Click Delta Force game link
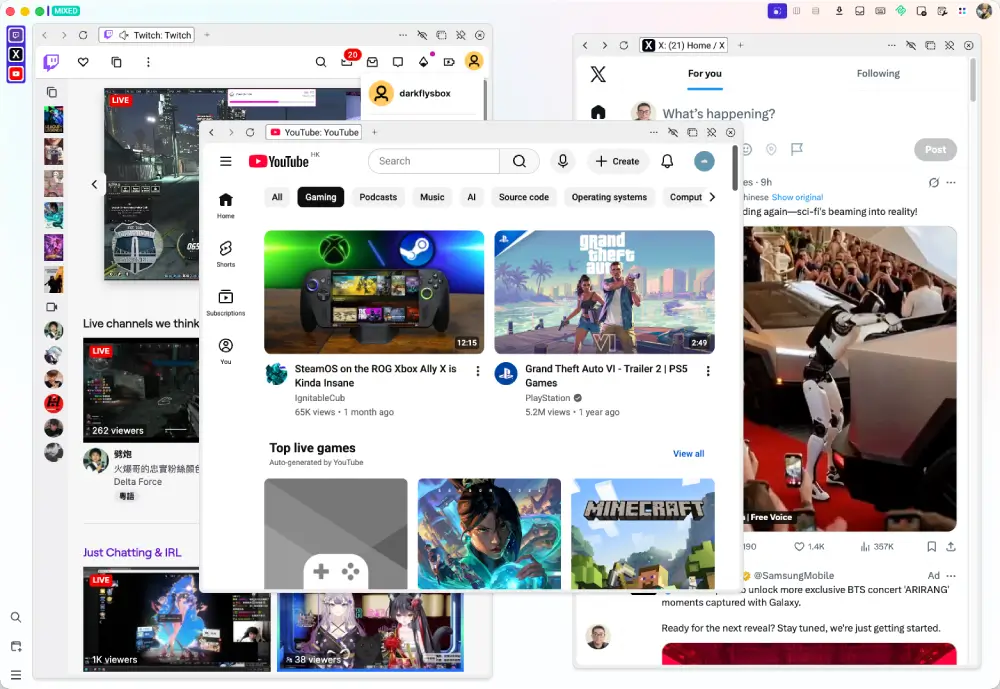The image size is (1000, 689). pyautogui.click(x=138, y=482)
